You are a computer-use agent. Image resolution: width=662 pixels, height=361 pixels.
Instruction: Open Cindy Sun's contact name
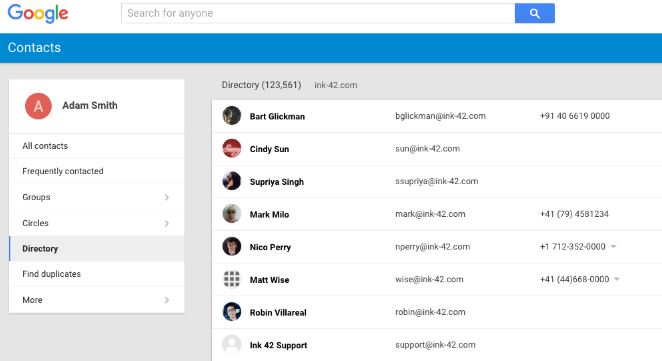coord(269,149)
